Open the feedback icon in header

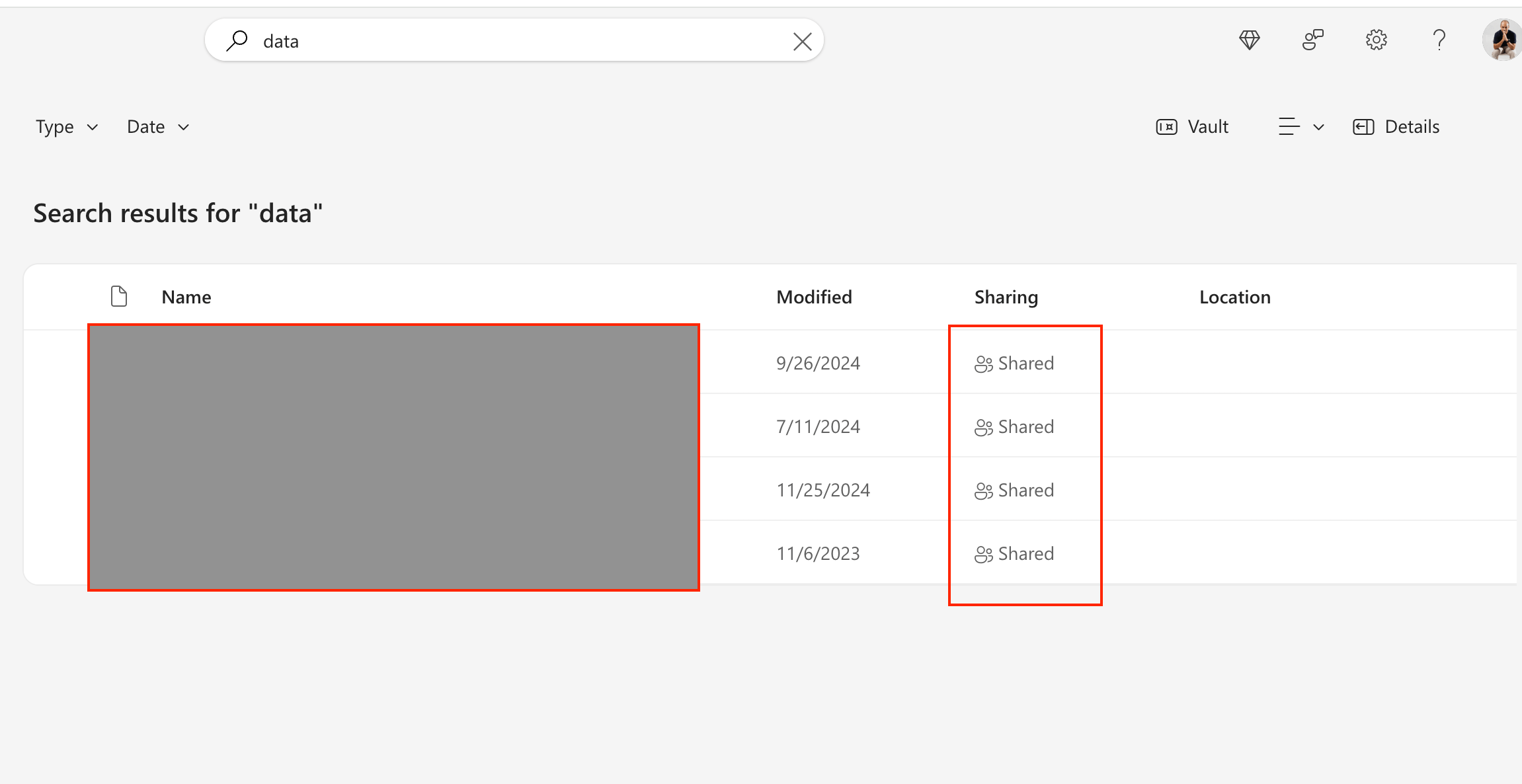[x=1312, y=40]
